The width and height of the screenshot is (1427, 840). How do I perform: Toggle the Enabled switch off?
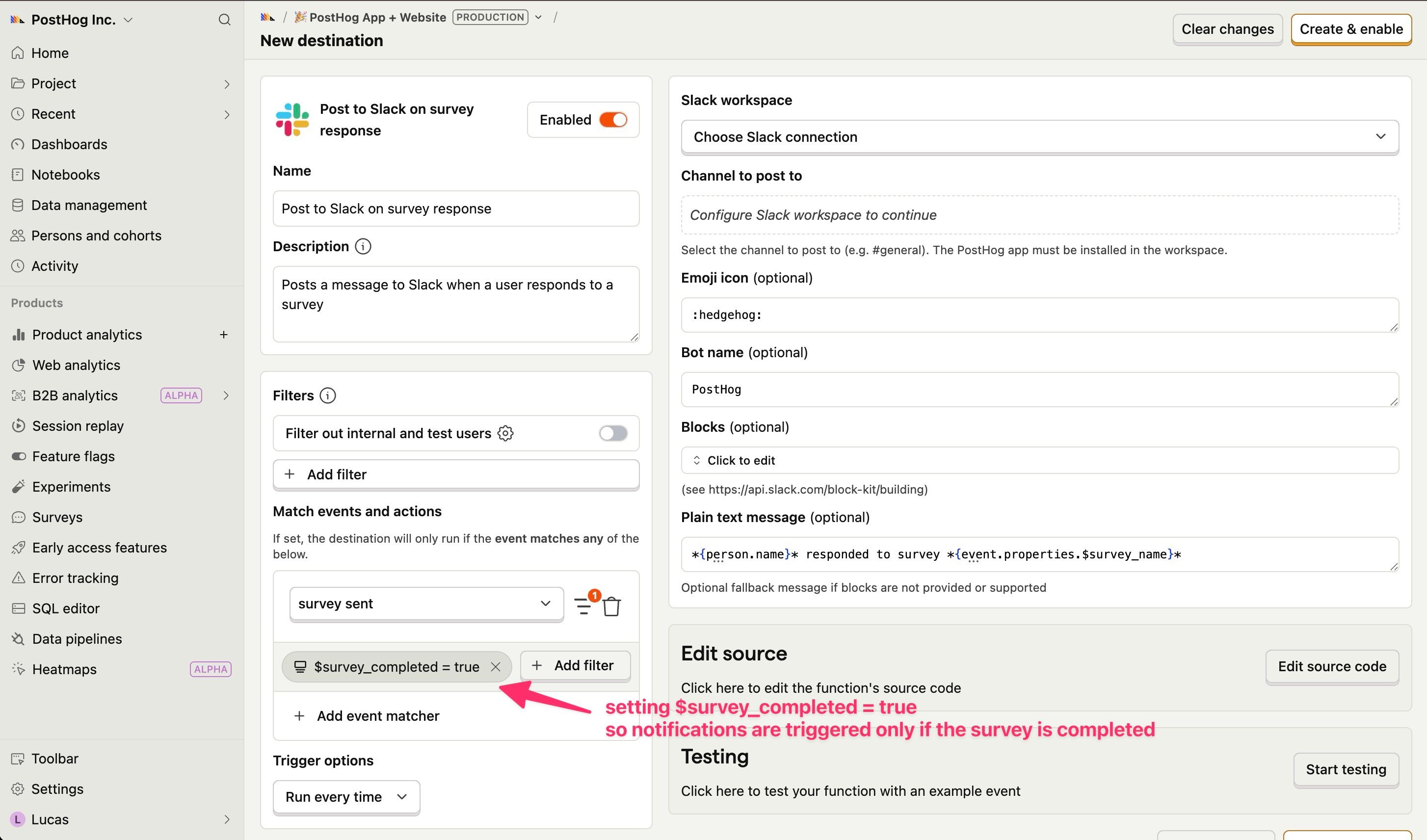(613, 120)
